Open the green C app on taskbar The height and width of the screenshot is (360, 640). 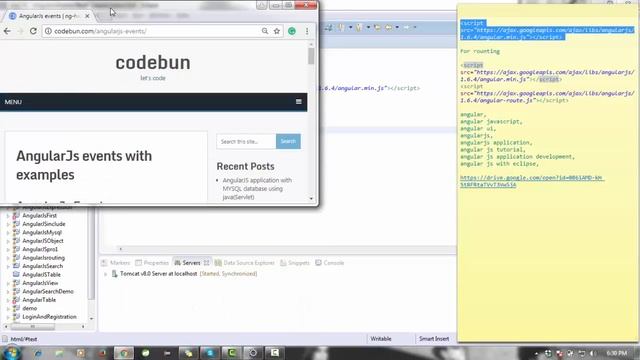(231, 353)
